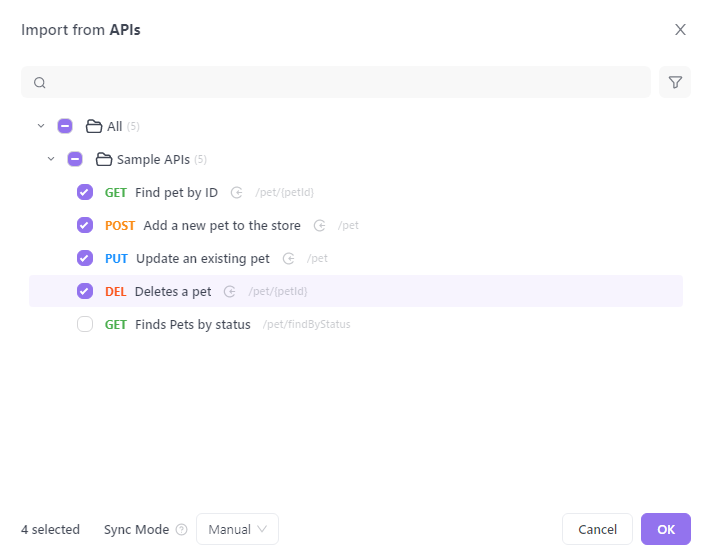Toggle the Sample APIs checkbox

coord(75,159)
